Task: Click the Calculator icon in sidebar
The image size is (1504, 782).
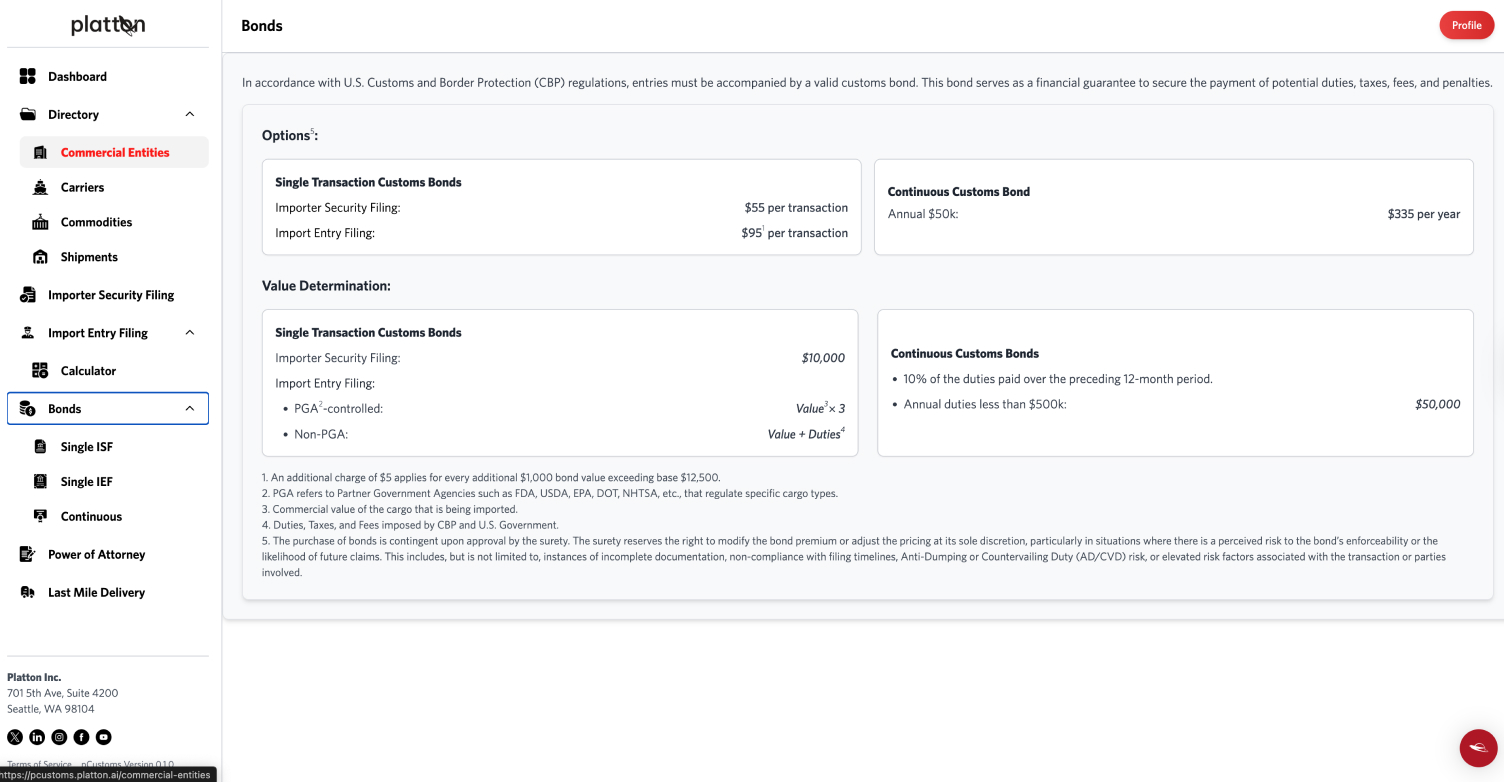Action: tap(40, 371)
